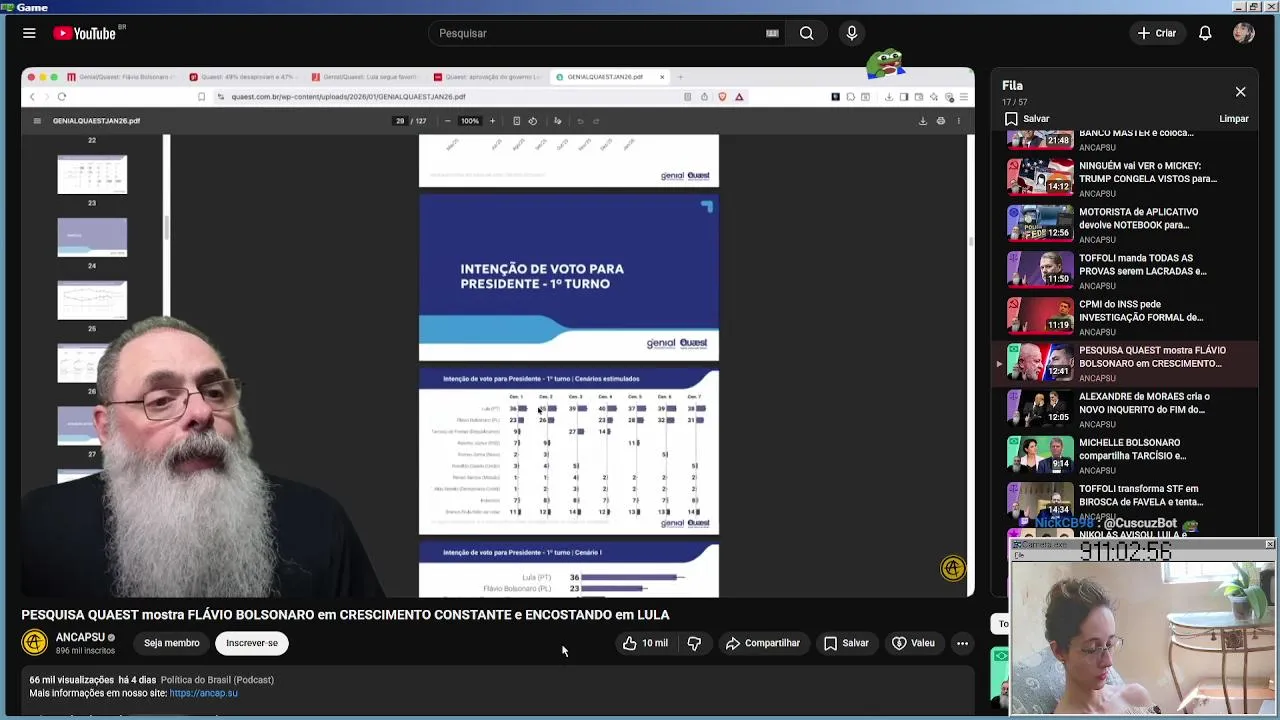Select the Quaest: 49% desaprovam tab

tap(245, 77)
